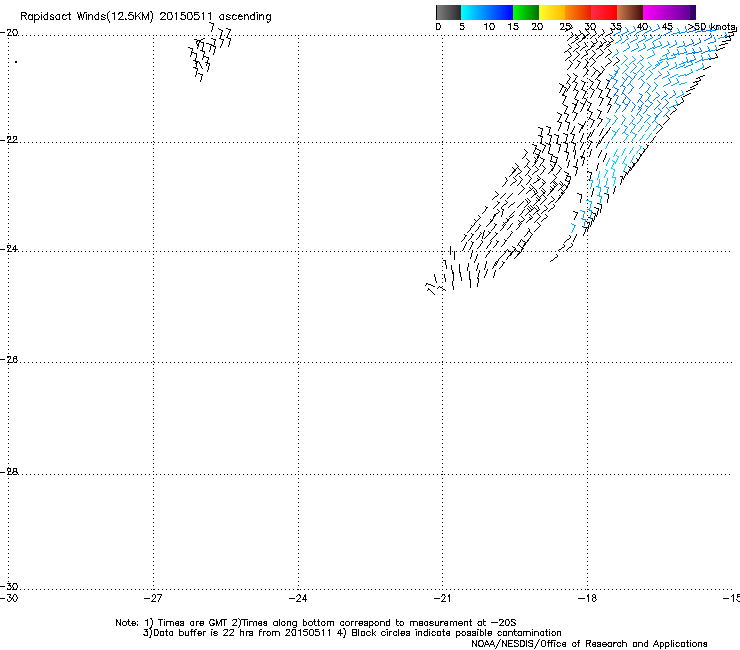Click the title 'Rapidscat Winds(12.5KM) 20150511 ascending'
This screenshot has height=650, width=740.
point(146,17)
